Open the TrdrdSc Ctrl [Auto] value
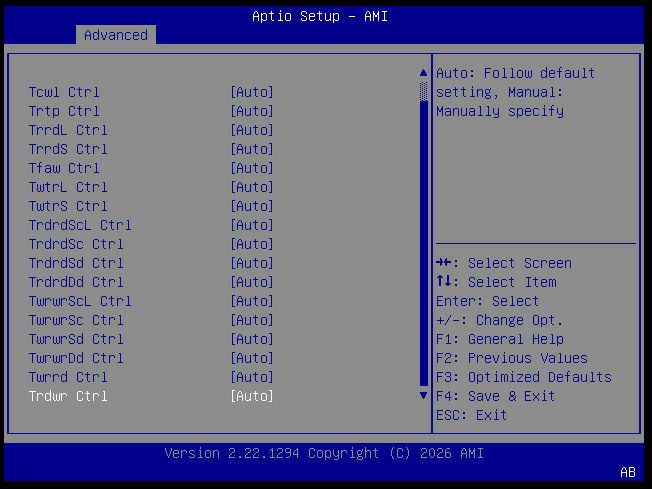This screenshot has width=652, height=489. [252, 244]
